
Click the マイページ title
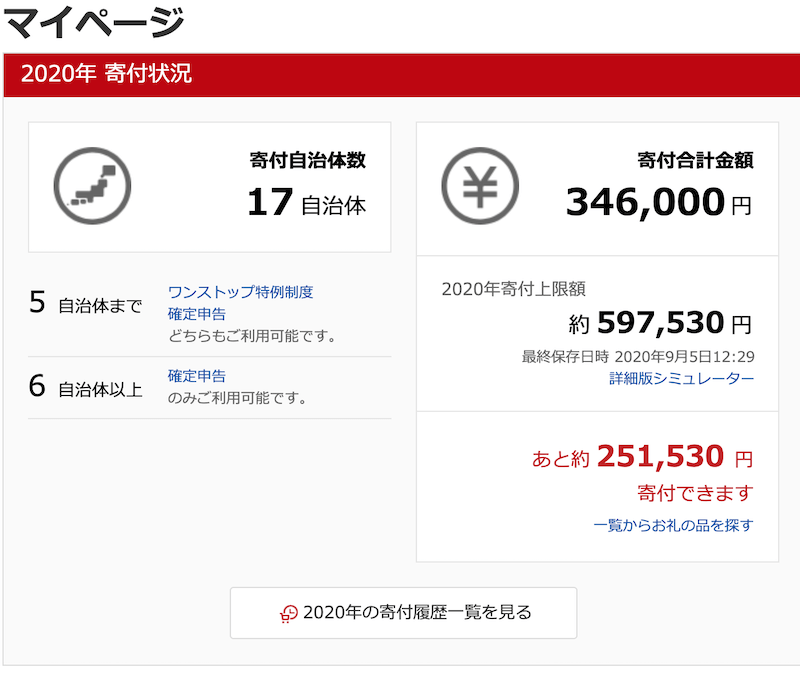click(94, 23)
